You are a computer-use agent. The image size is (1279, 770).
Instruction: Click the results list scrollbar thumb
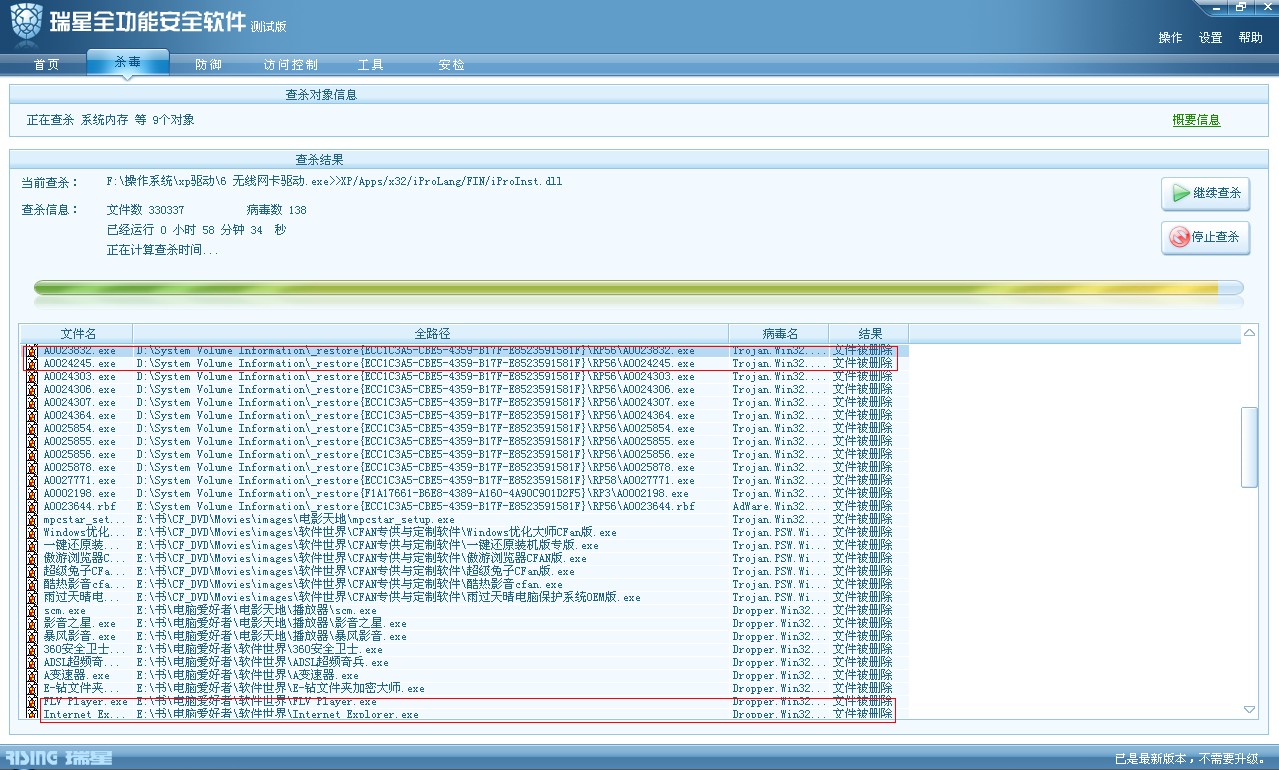(x=1249, y=447)
